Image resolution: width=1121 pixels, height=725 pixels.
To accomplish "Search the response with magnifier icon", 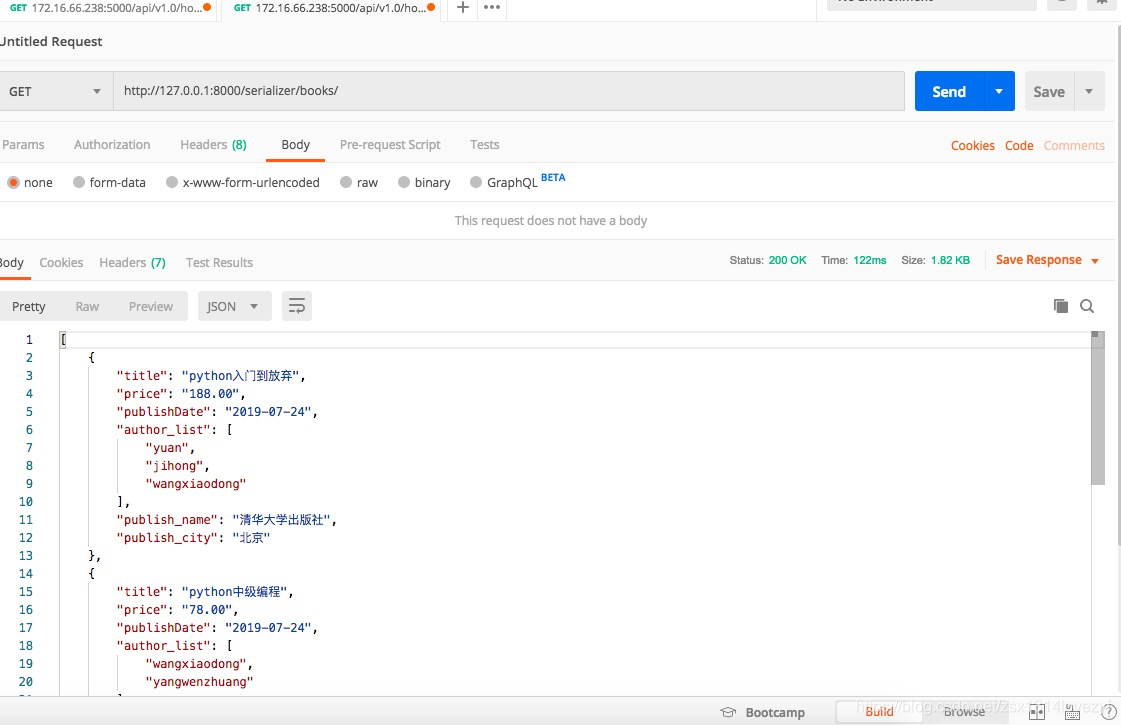I will coord(1087,306).
